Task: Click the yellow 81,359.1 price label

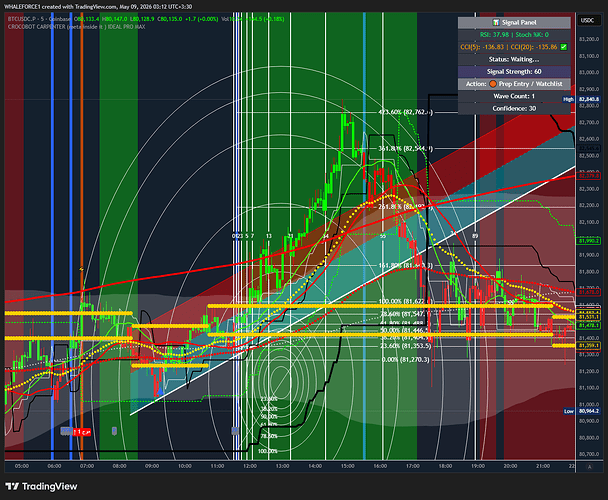Action: pos(589,345)
